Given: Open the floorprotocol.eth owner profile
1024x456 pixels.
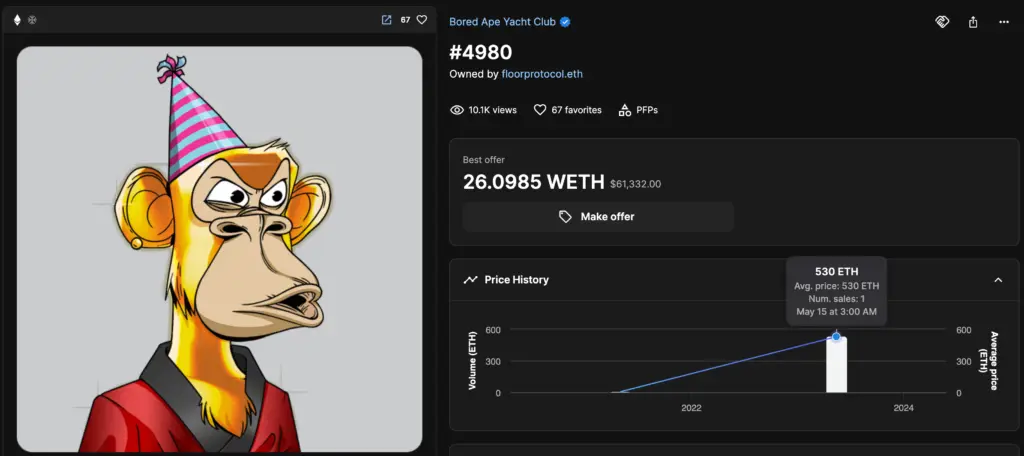Looking at the screenshot, I should click(542, 74).
